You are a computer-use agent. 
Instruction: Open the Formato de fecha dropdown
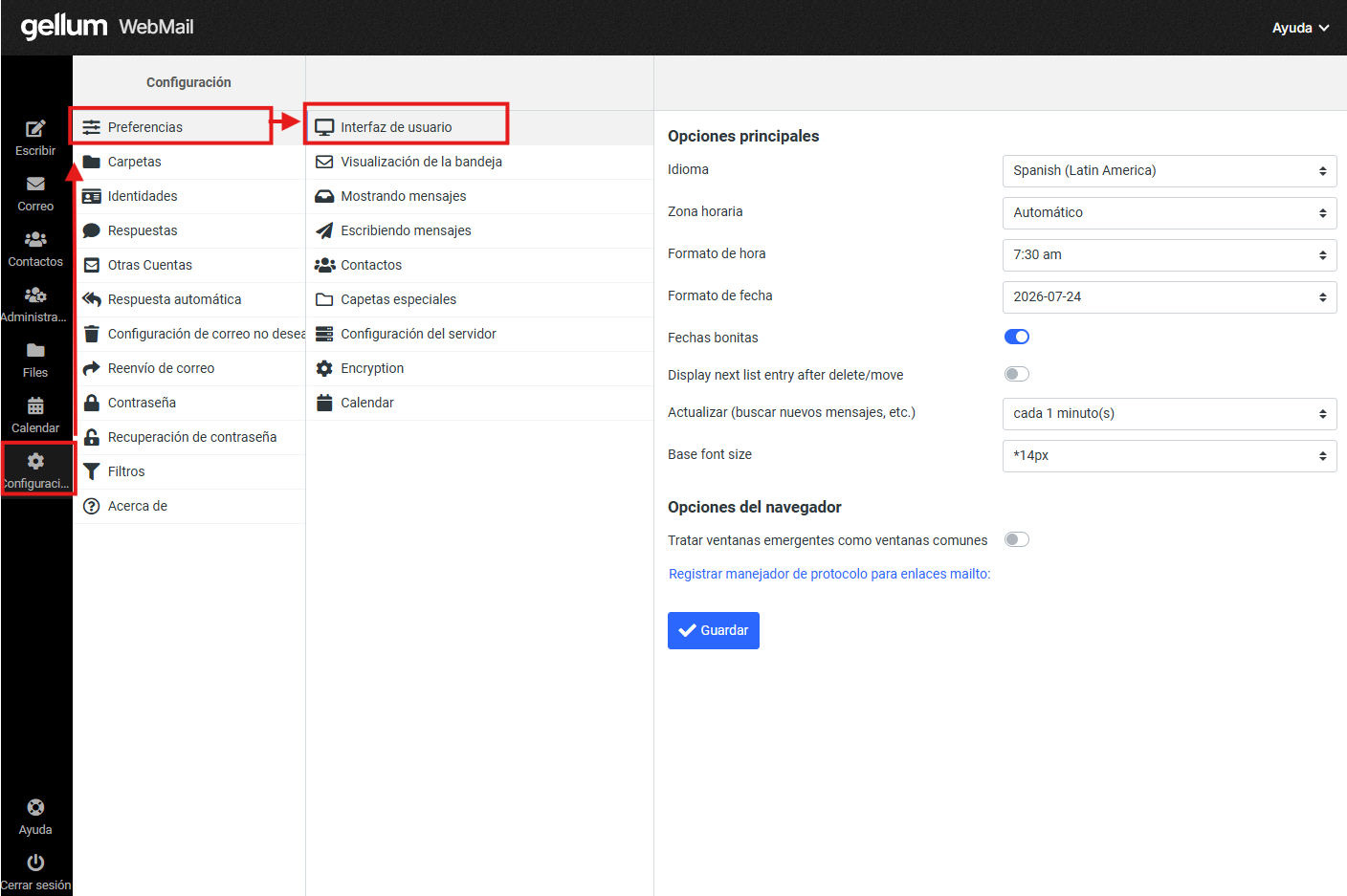1169,297
